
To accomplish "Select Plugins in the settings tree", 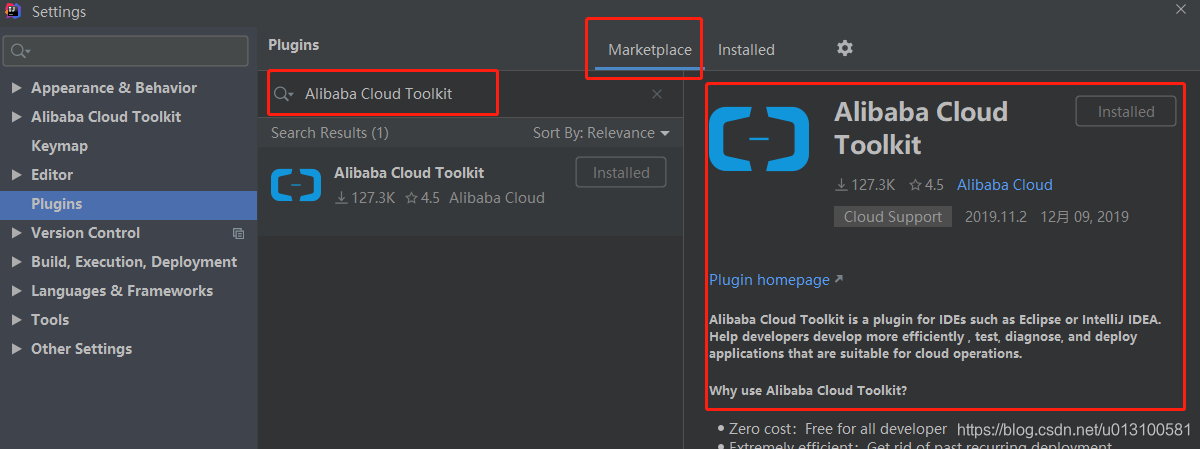I will coord(128,204).
